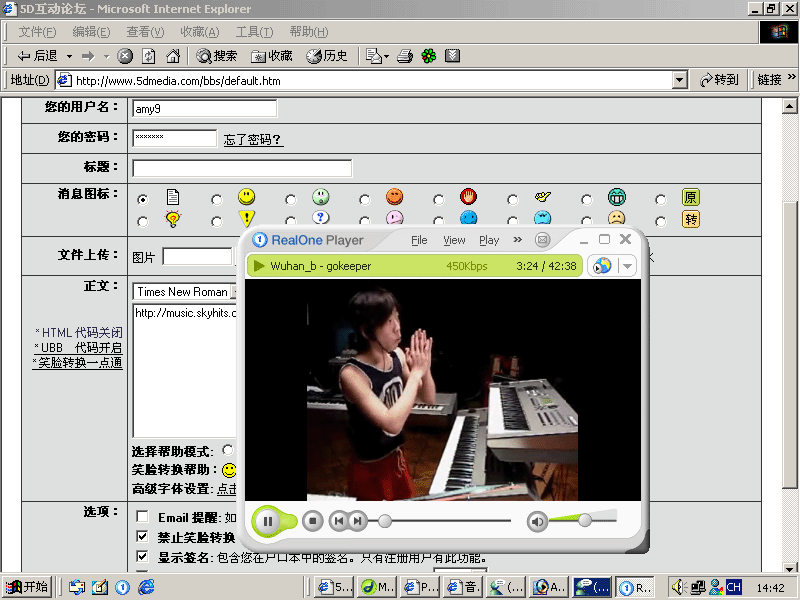Click the IE Stop loading icon

pos(125,56)
